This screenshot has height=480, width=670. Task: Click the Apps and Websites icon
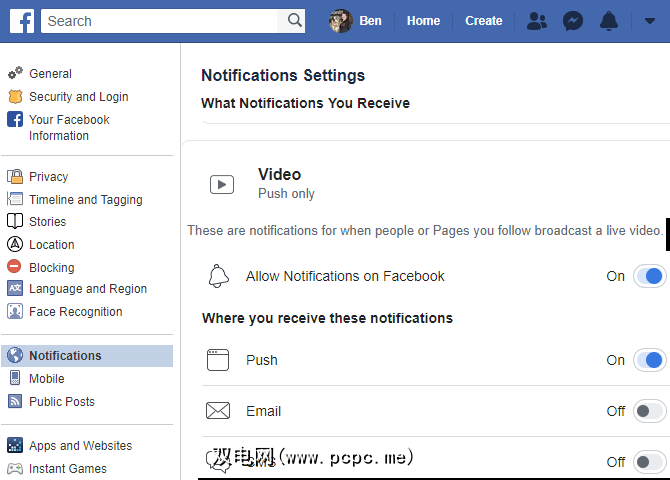[15, 445]
